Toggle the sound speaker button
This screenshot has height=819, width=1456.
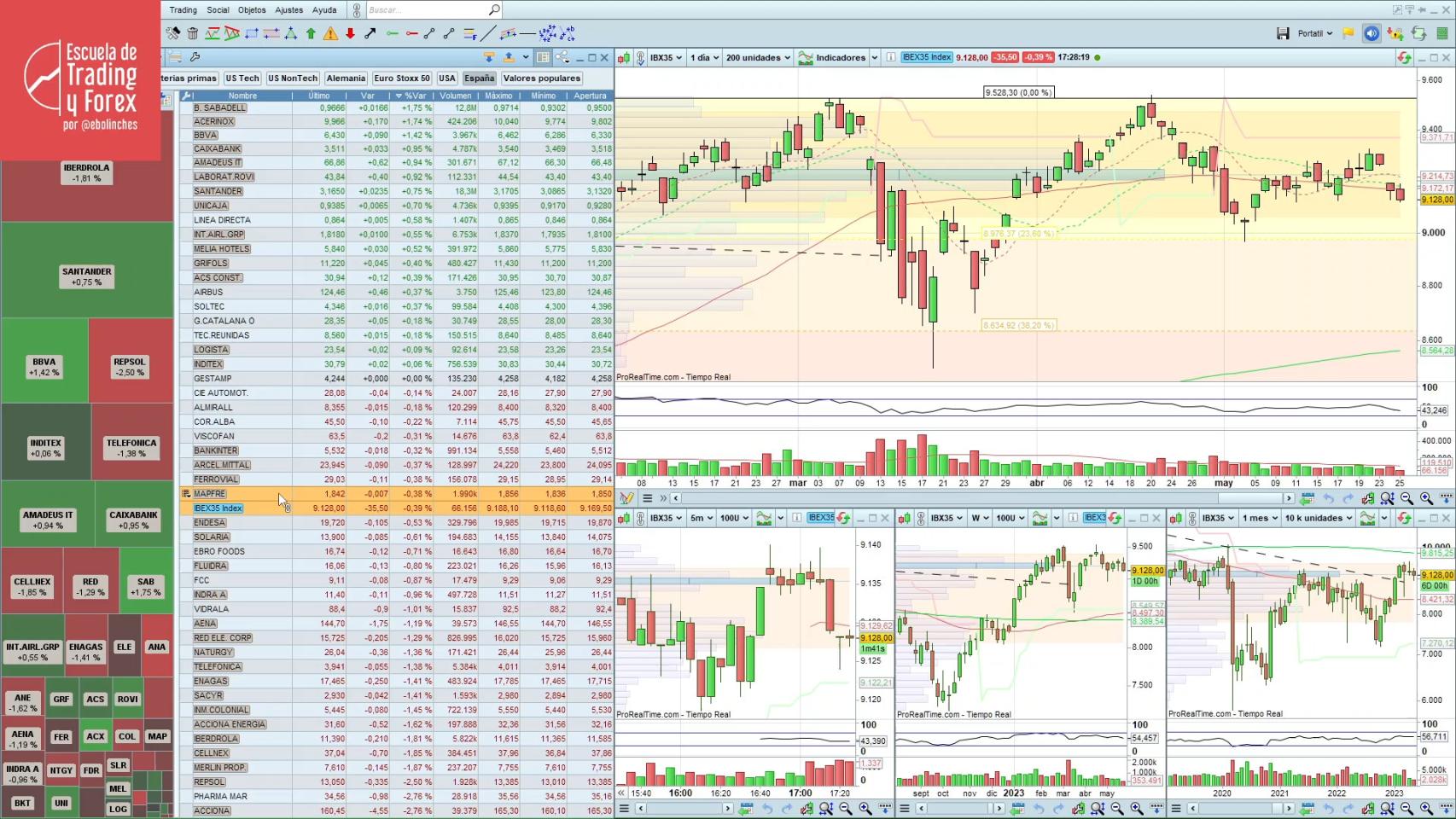tap(1372, 33)
